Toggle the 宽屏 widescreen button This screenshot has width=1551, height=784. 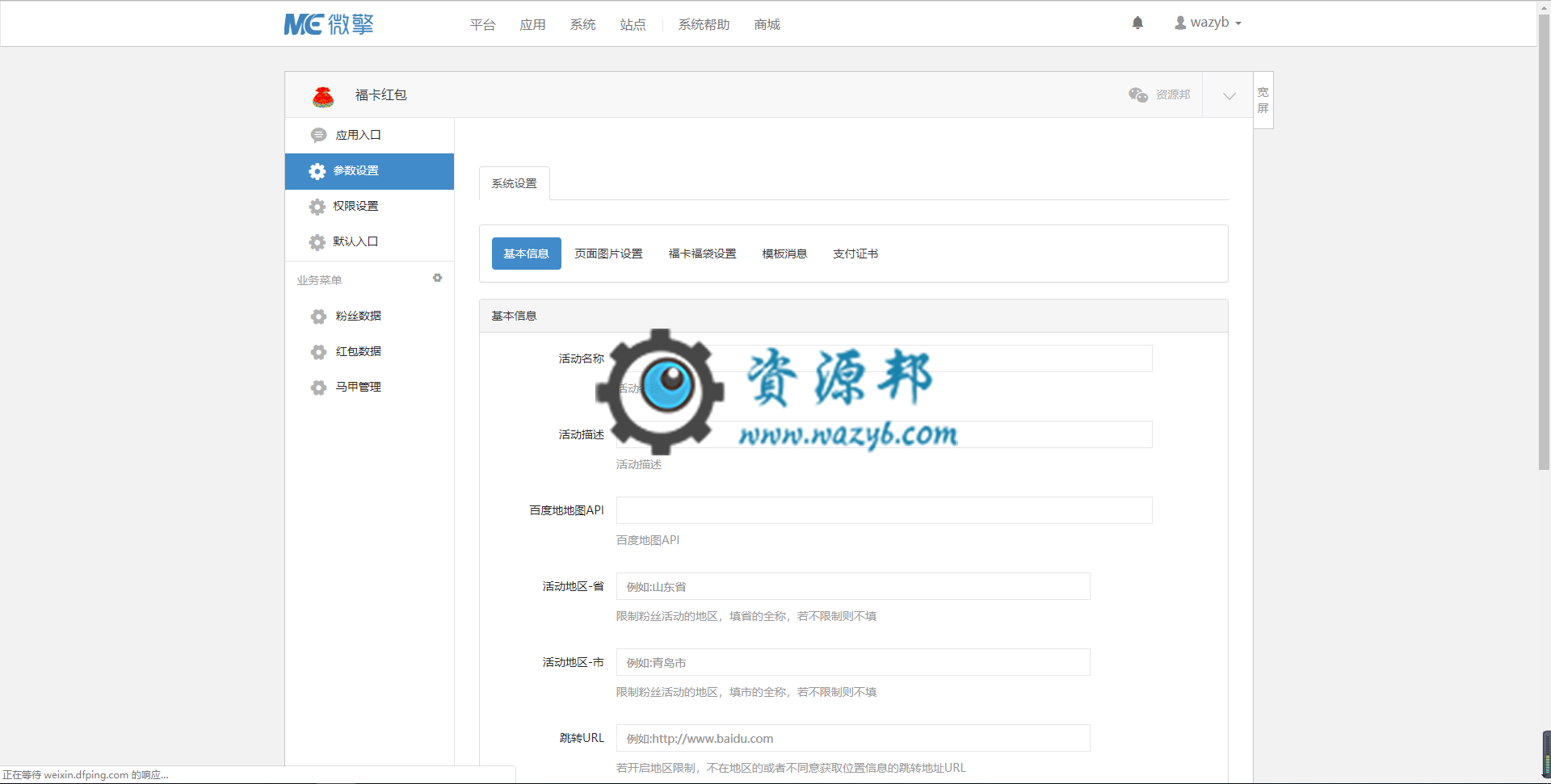(1263, 100)
